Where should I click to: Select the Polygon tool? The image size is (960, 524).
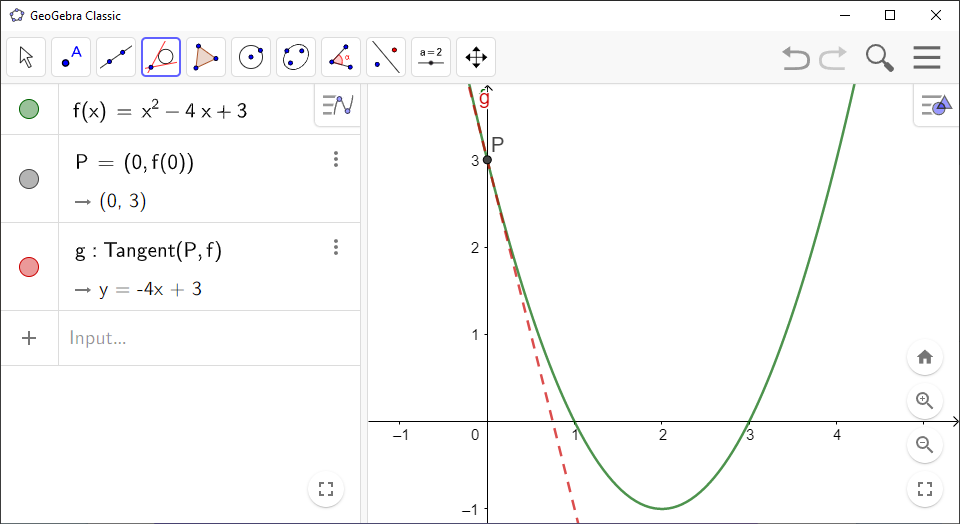click(x=206, y=57)
